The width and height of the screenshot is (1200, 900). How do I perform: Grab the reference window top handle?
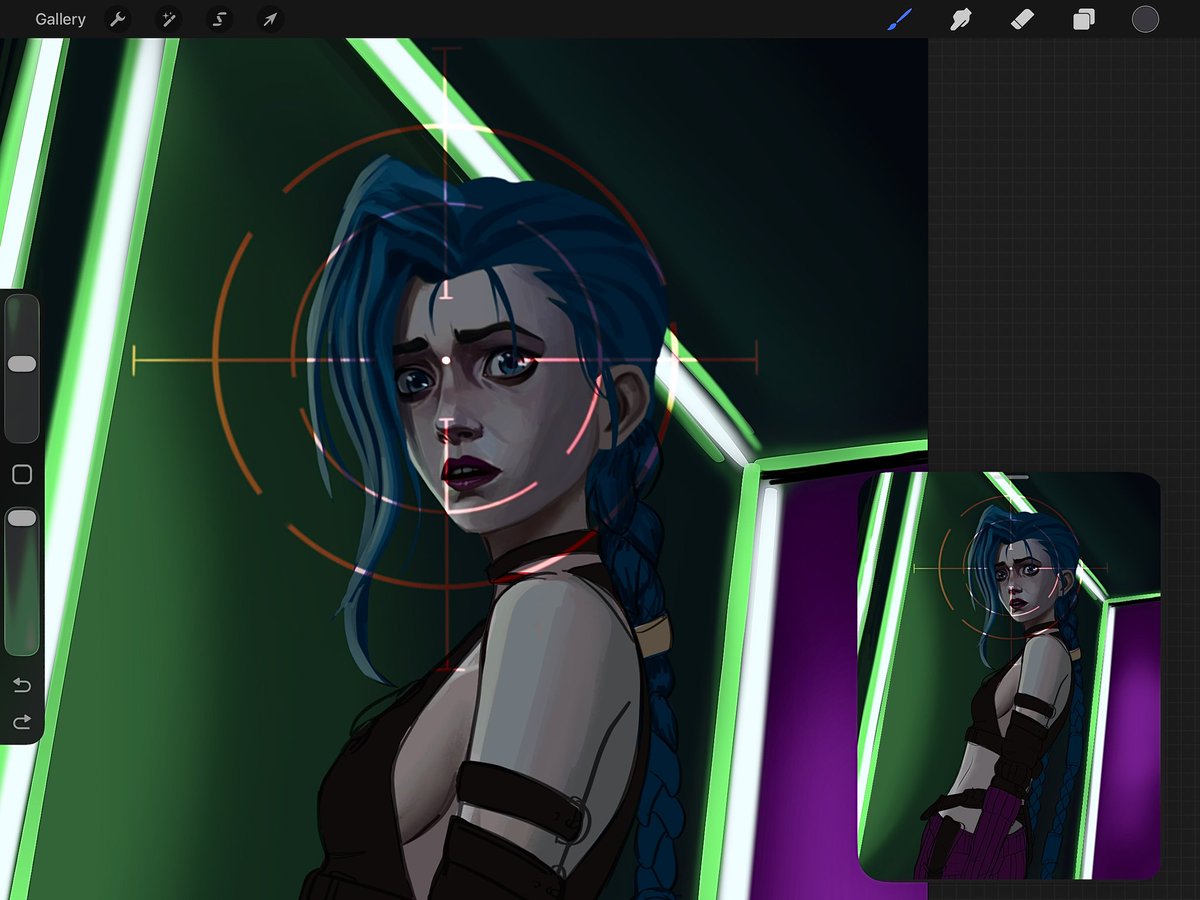(1009, 477)
